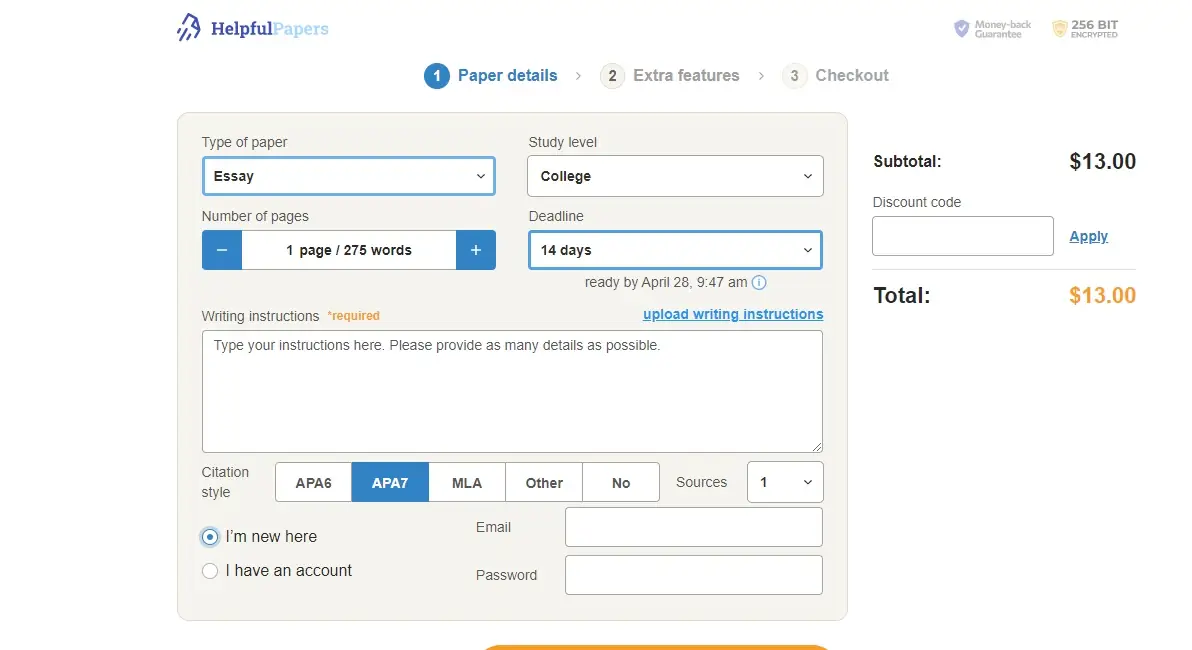Click the upload writing instructions link
The width and height of the screenshot is (1192, 650).
(733, 314)
